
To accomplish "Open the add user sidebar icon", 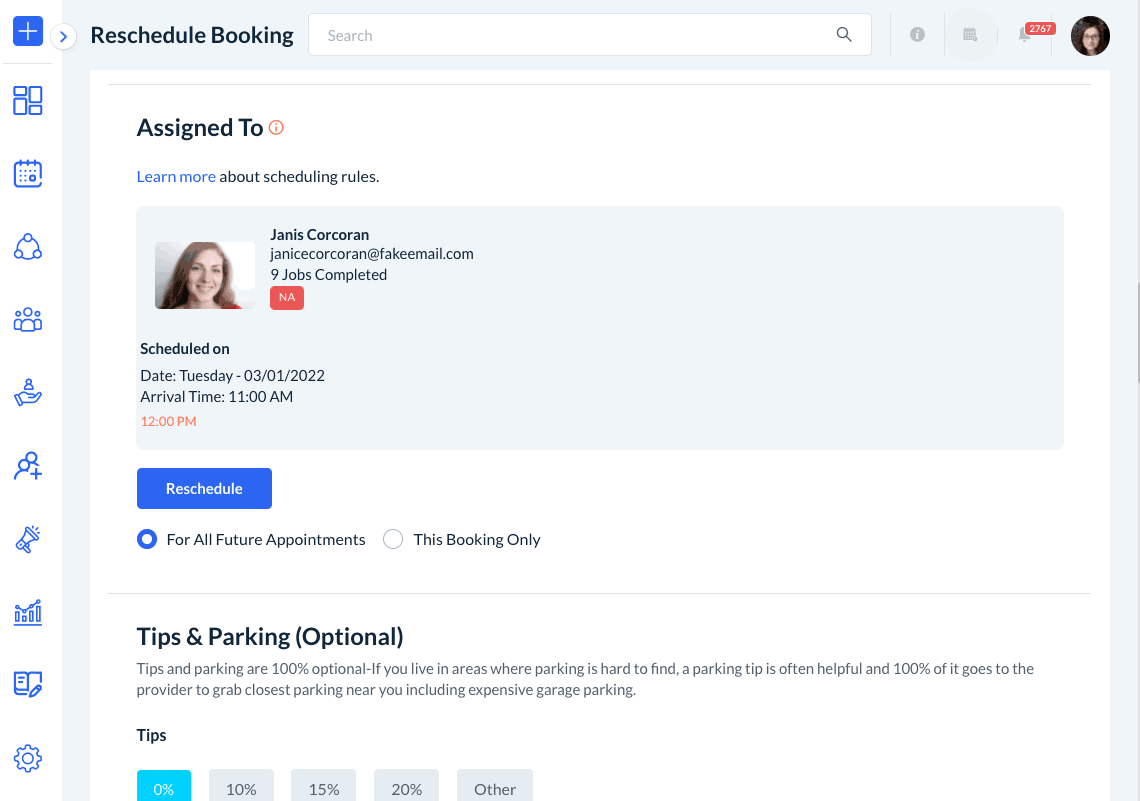I will (x=28, y=466).
